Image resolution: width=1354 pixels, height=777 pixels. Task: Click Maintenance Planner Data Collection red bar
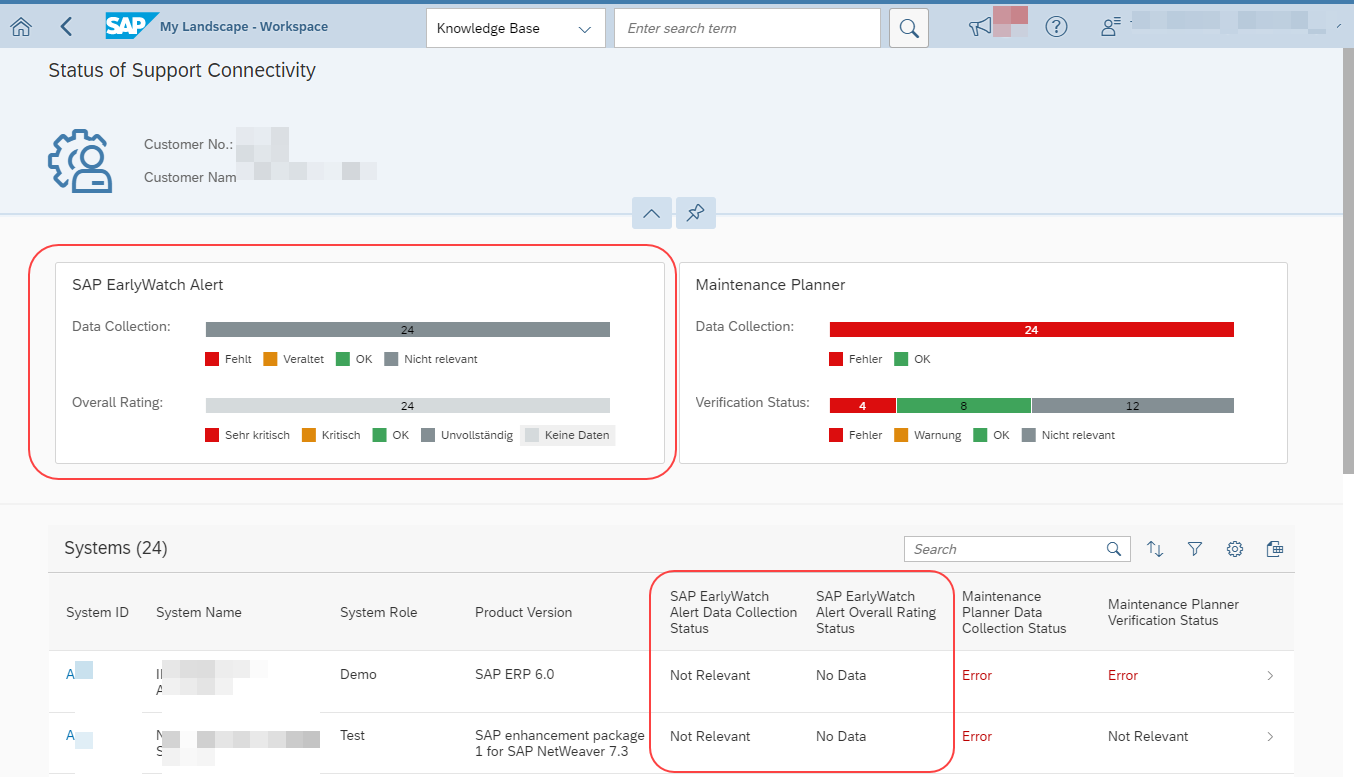tap(1031, 329)
